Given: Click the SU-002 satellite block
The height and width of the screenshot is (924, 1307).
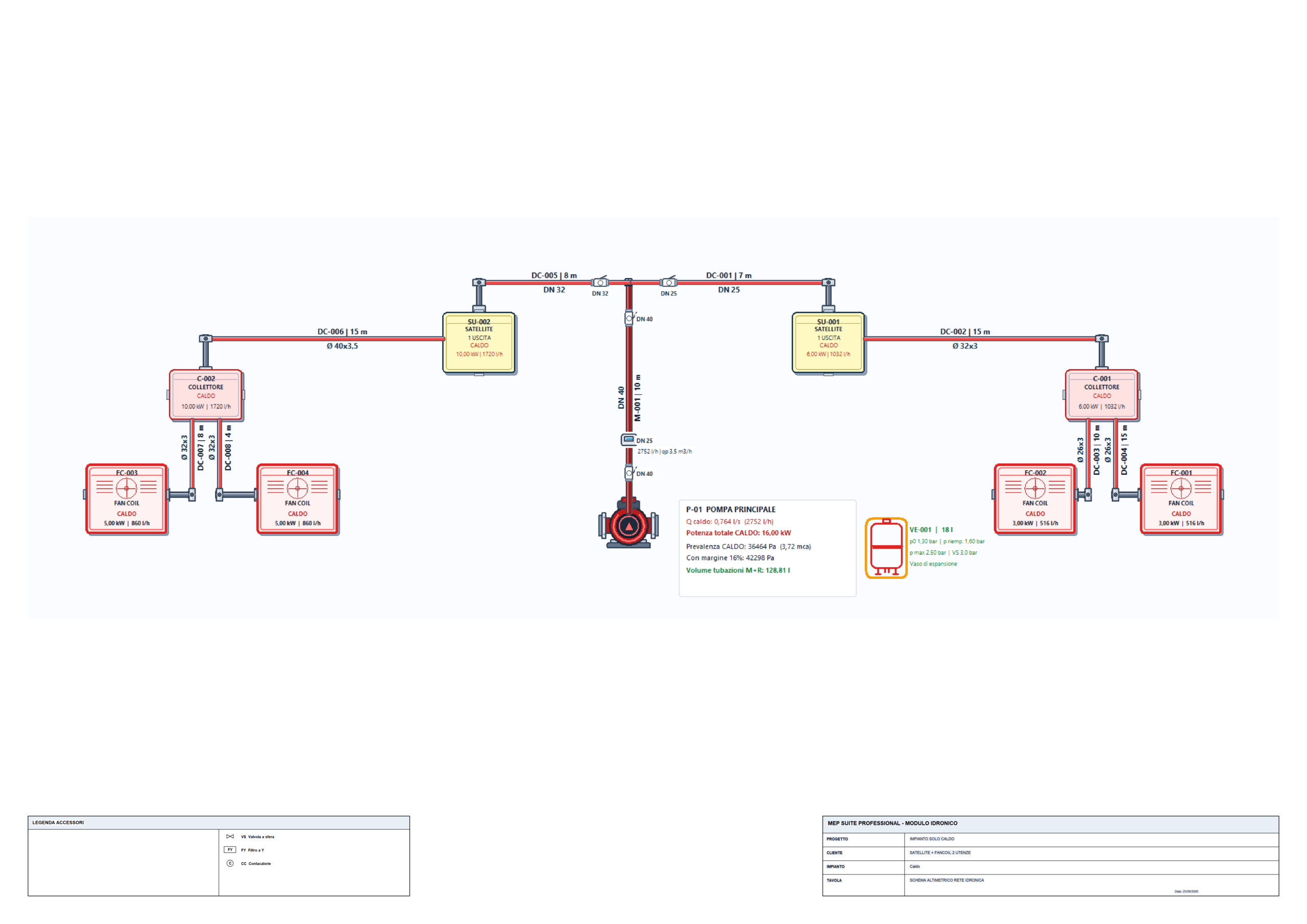Looking at the screenshot, I should pos(479,343).
